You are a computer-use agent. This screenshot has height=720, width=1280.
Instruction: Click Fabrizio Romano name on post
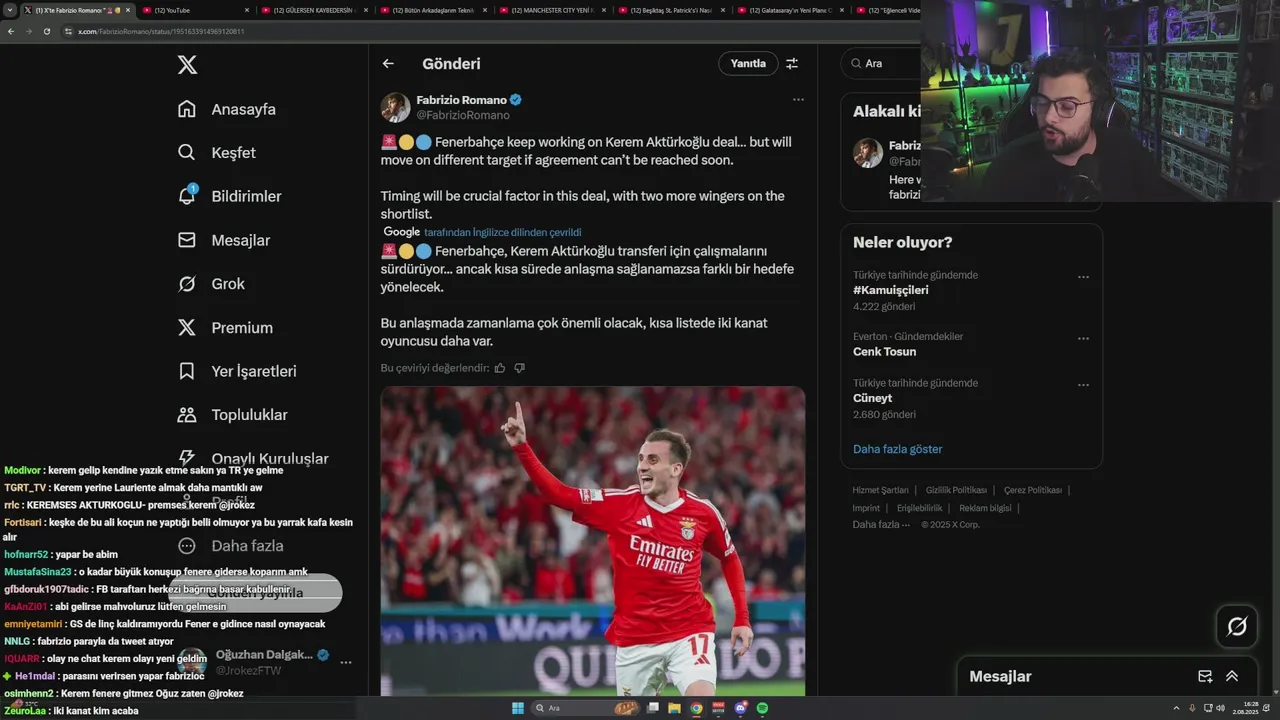tap(462, 100)
